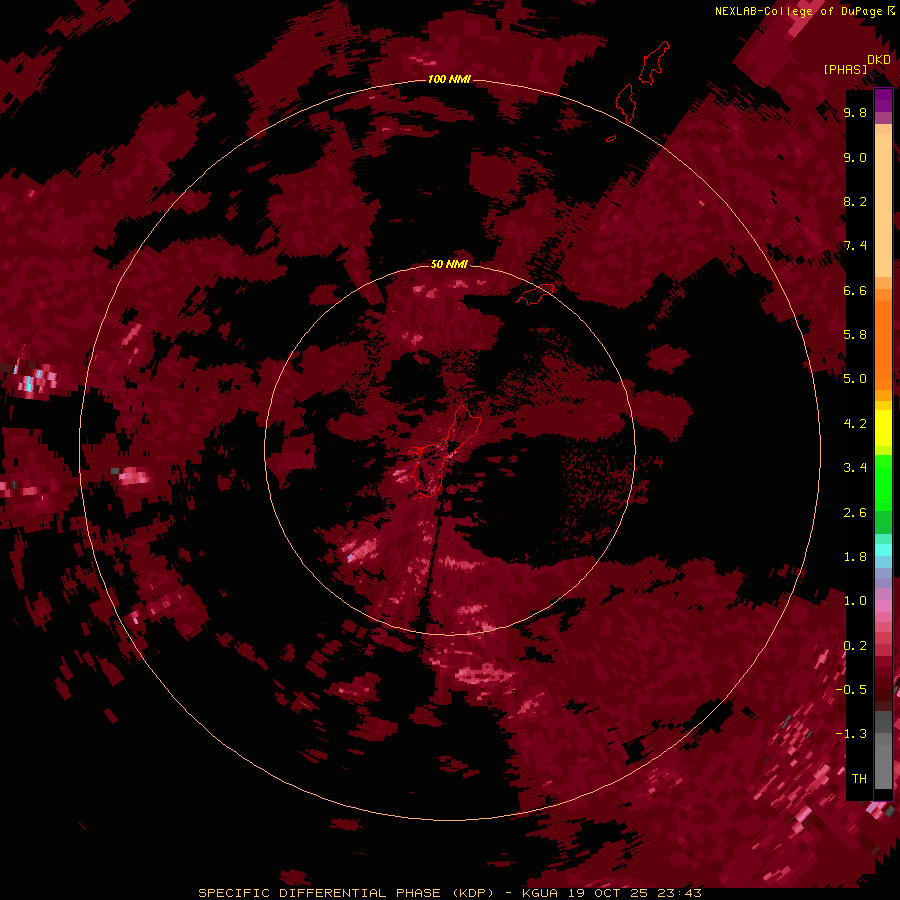
Task: Click the Guam island outline at radar center
Action: point(445,451)
